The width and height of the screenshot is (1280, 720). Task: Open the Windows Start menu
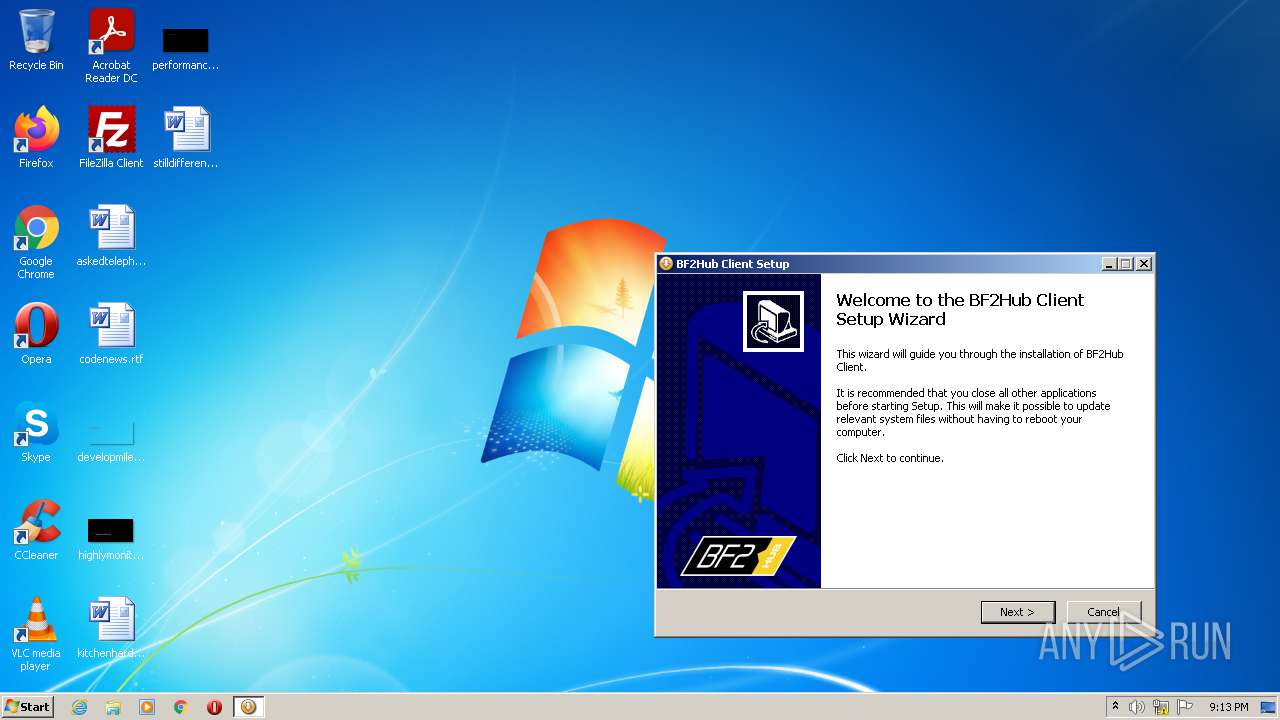tap(28, 706)
